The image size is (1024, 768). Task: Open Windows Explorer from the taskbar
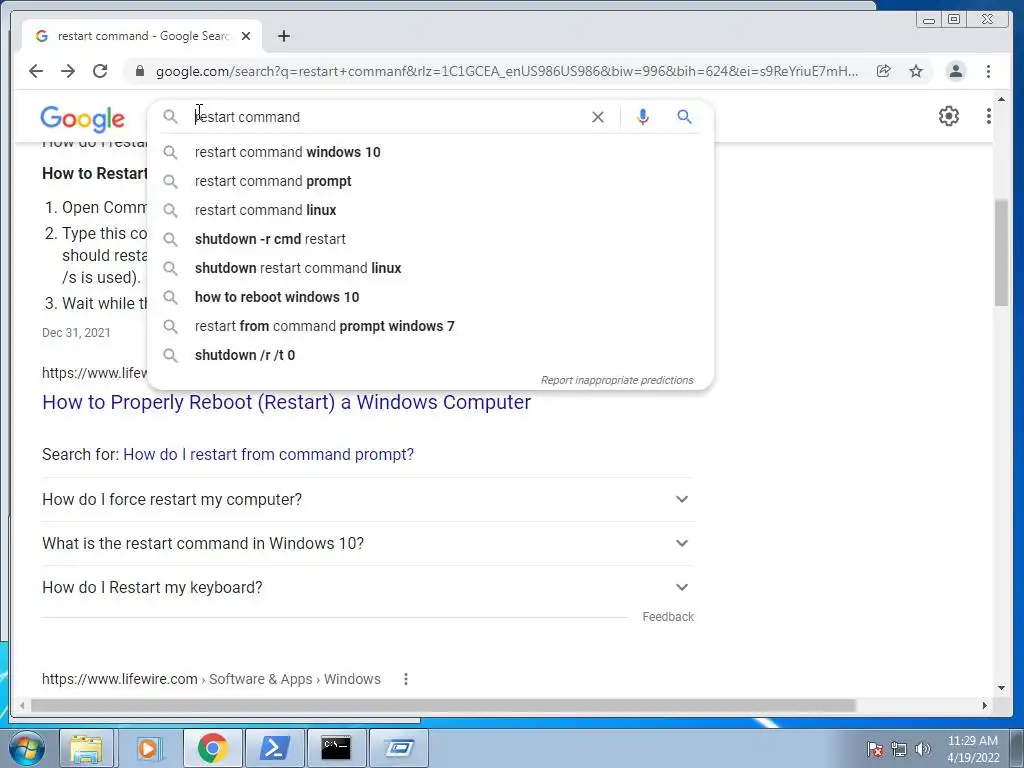coord(86,748)
